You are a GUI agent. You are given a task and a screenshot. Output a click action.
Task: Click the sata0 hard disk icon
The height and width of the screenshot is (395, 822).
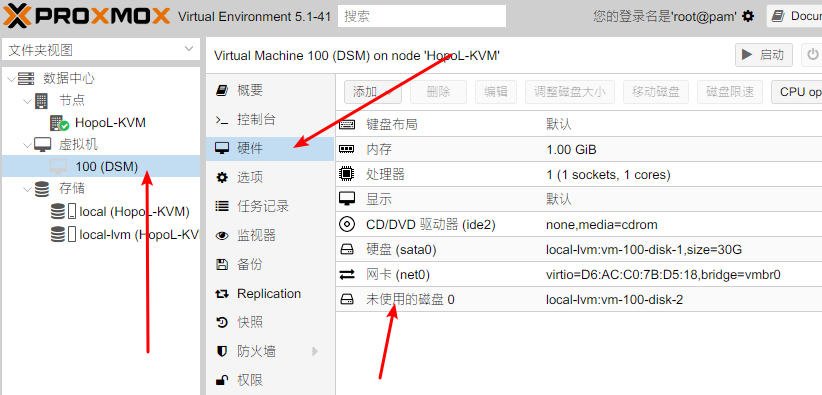(347, 250)
